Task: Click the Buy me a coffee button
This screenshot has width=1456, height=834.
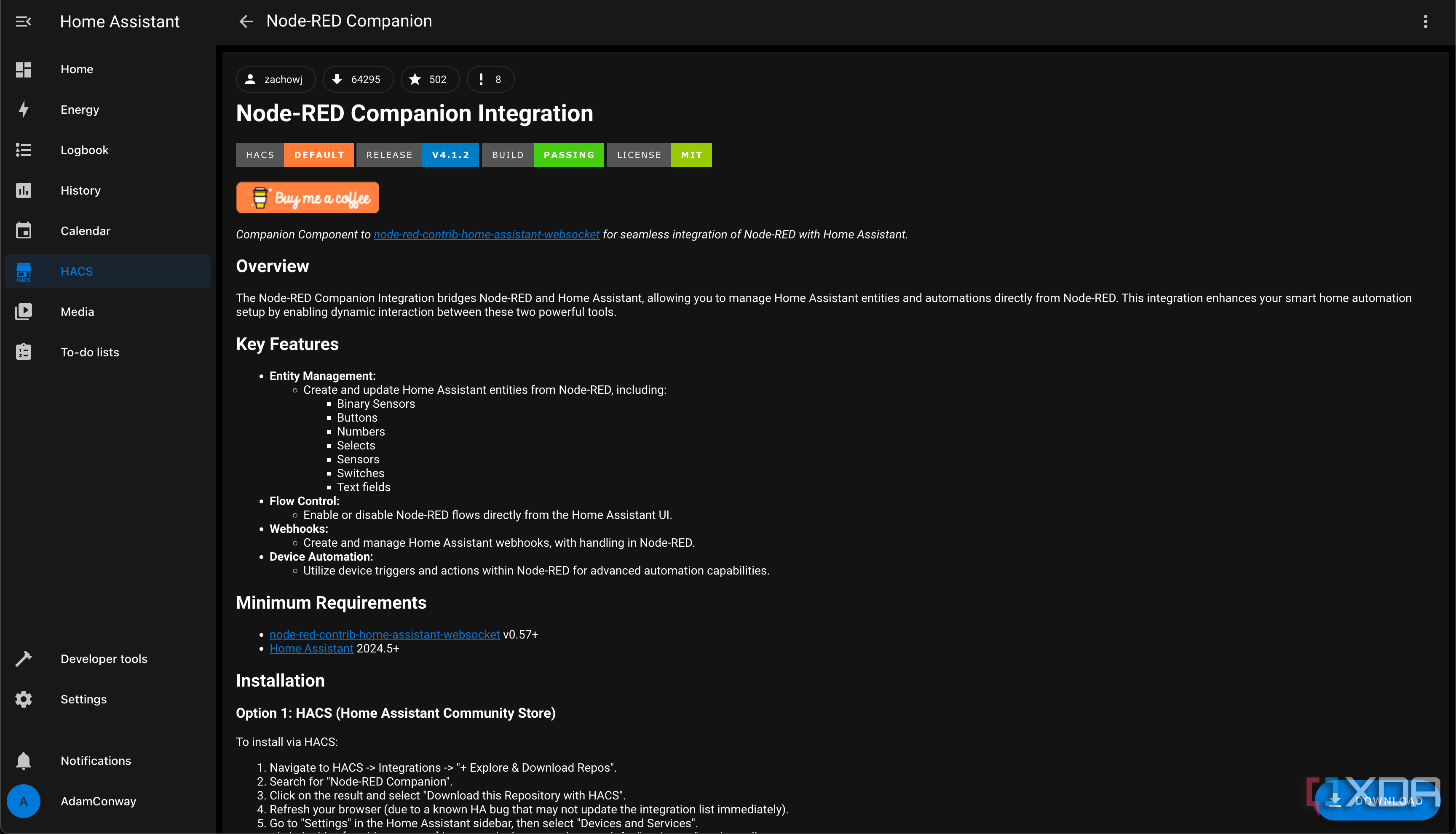Action: pyautogui.click(x=308, y=198)
